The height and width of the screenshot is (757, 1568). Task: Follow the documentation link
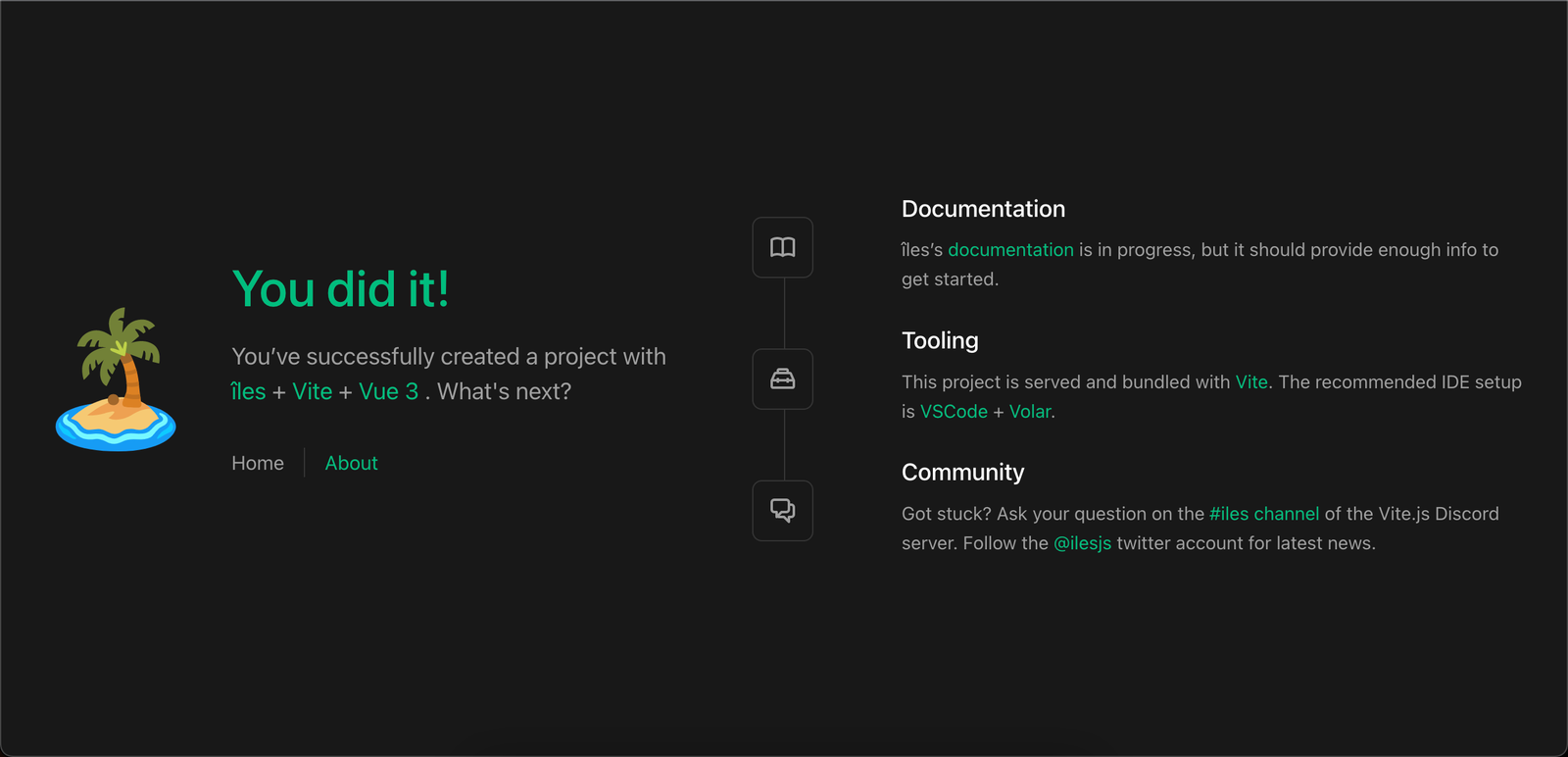point(1010,250)
